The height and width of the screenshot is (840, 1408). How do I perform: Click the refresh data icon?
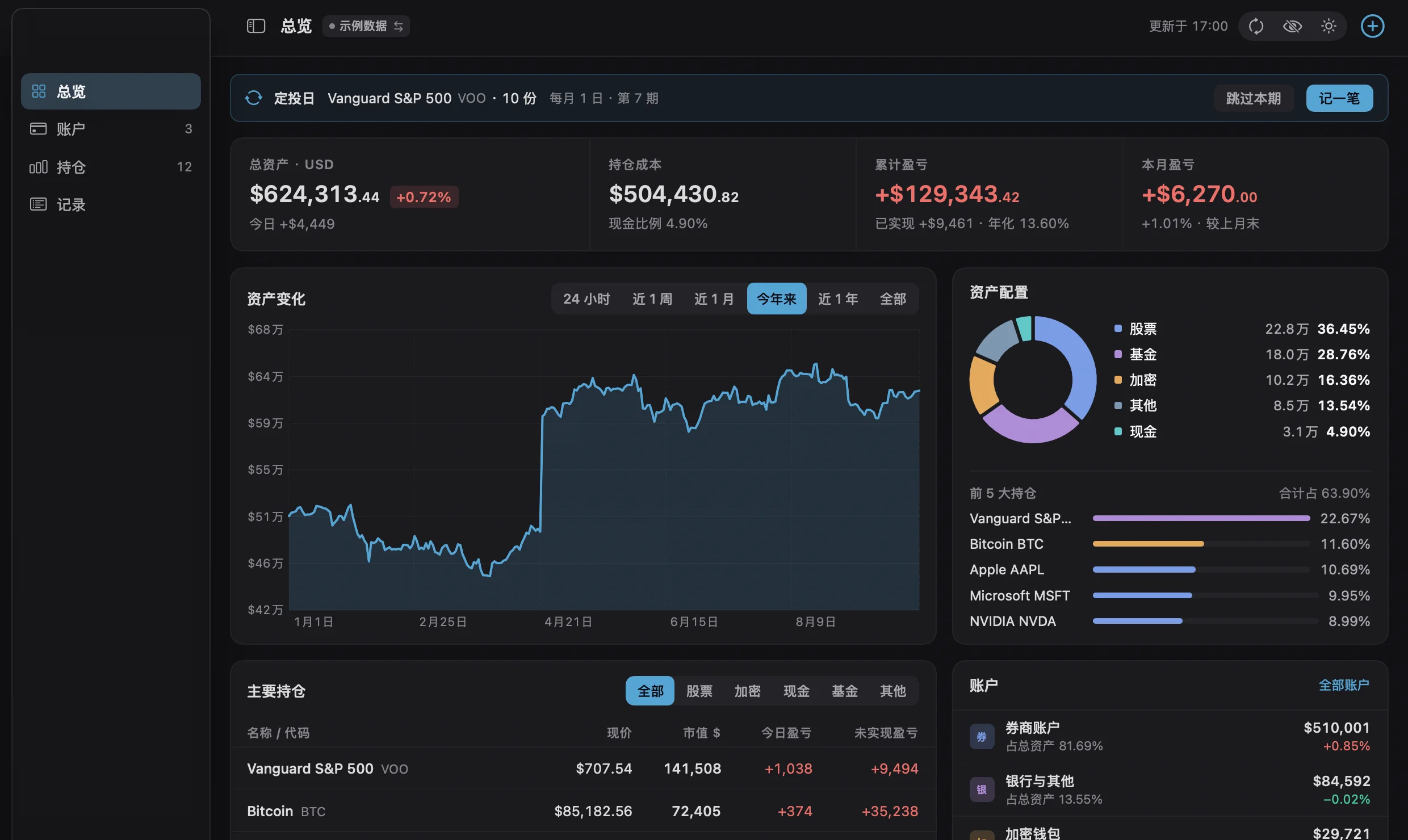point(1256,26)
